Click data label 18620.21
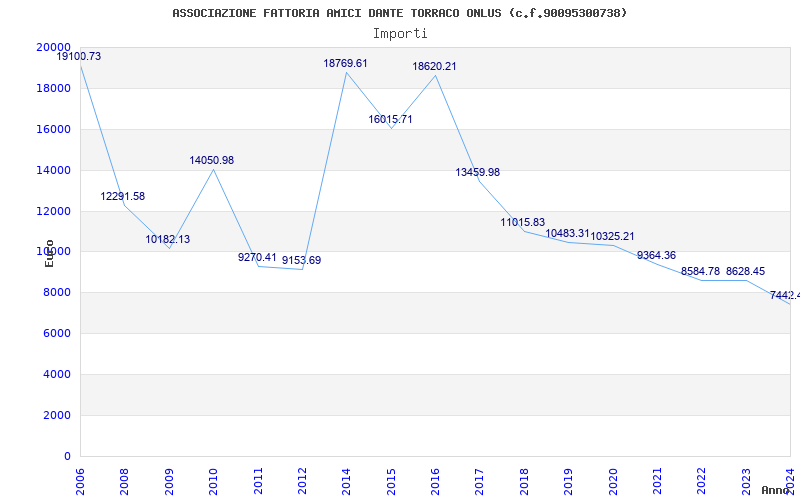 click(x=434, y=66)
